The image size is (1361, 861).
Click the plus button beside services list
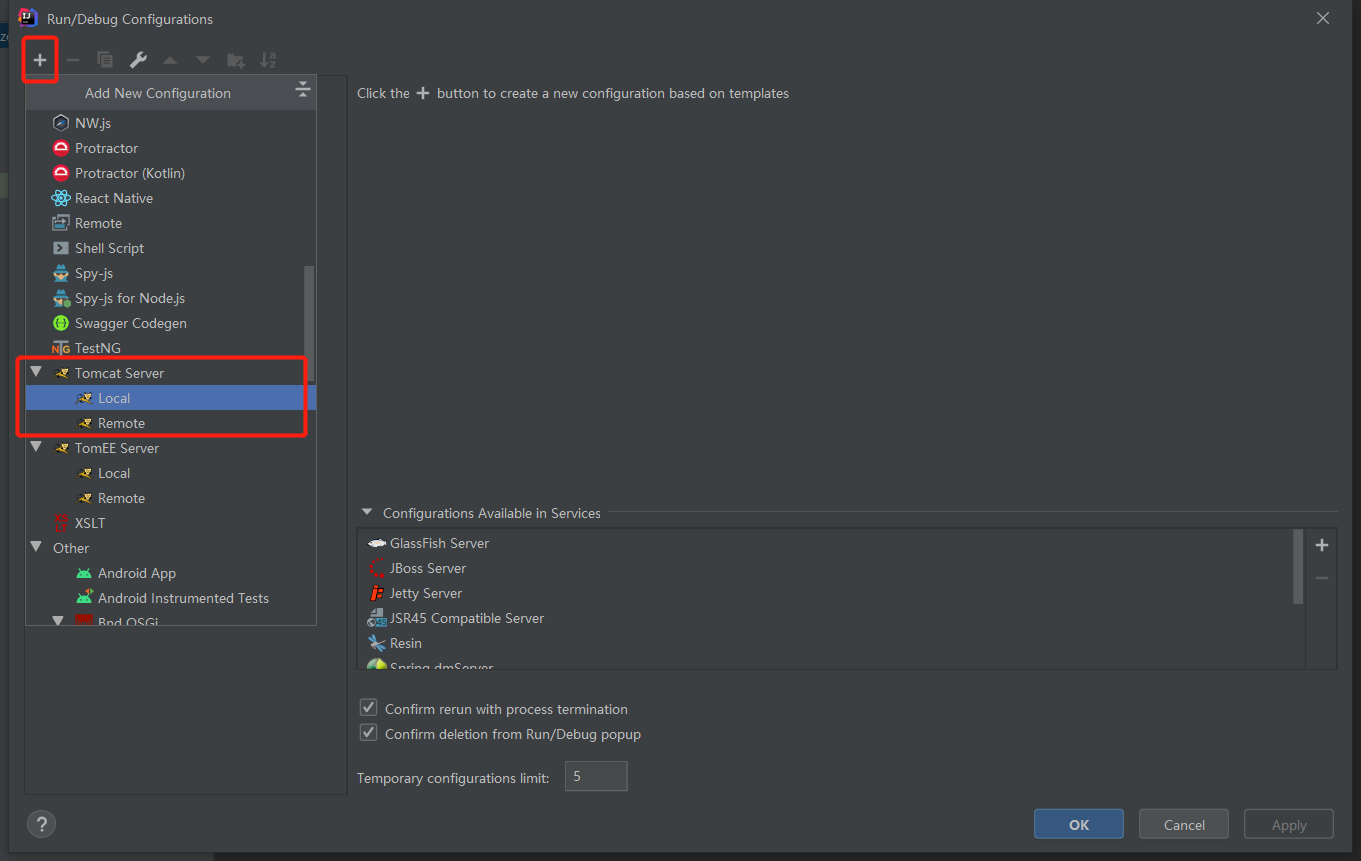1322,545
